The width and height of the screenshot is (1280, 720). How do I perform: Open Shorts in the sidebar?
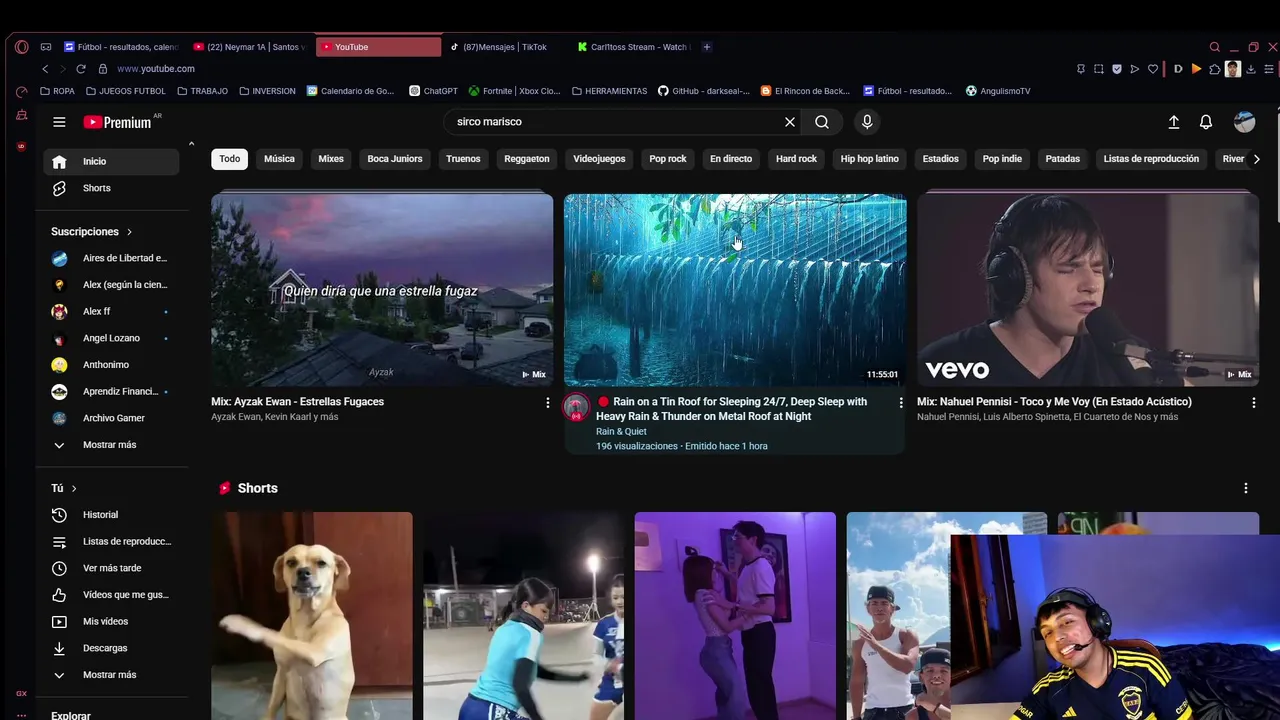[111, 188]
